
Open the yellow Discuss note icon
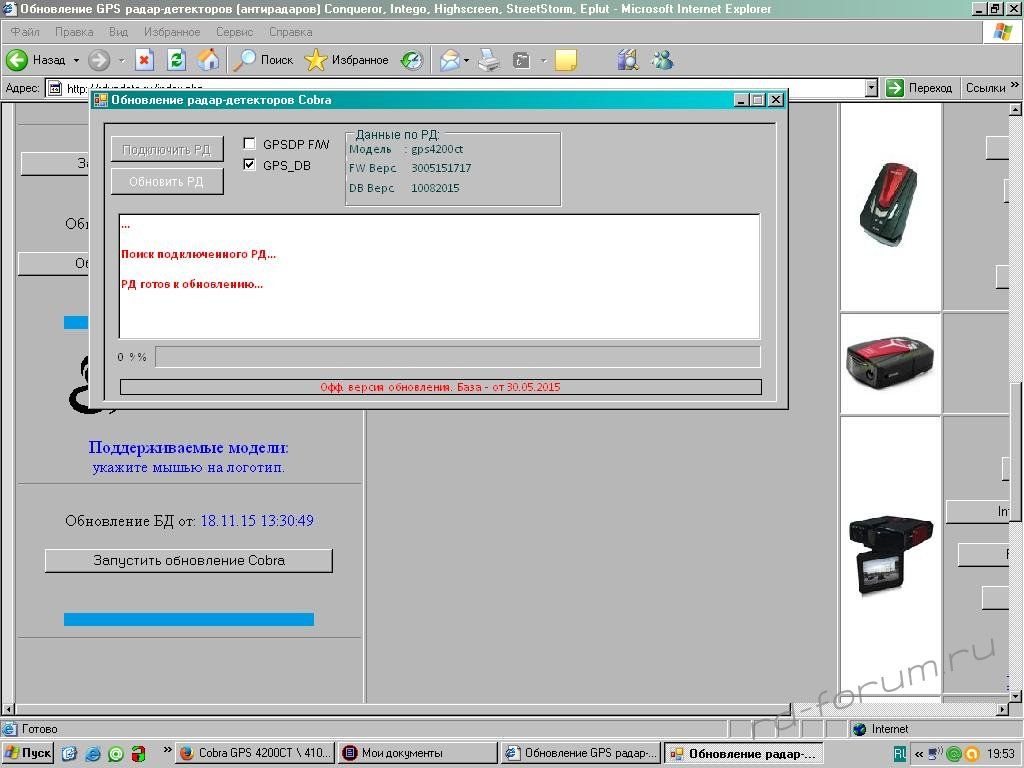566,60
